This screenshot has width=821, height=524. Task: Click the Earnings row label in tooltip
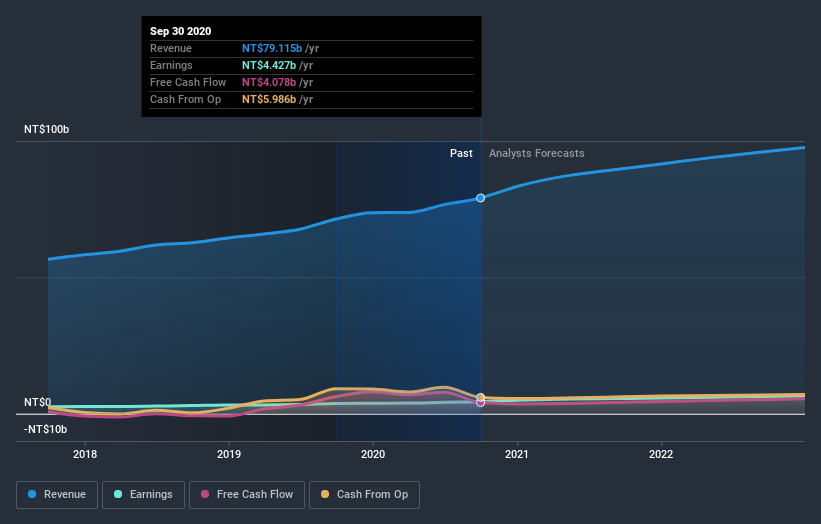click(171, 65)
